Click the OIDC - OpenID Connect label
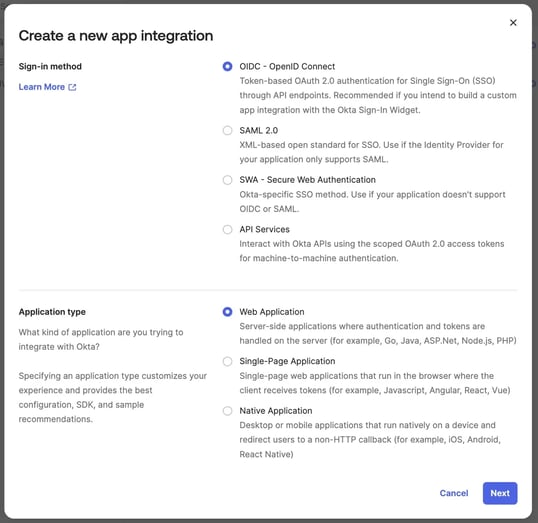 click(x=287, y=66)
